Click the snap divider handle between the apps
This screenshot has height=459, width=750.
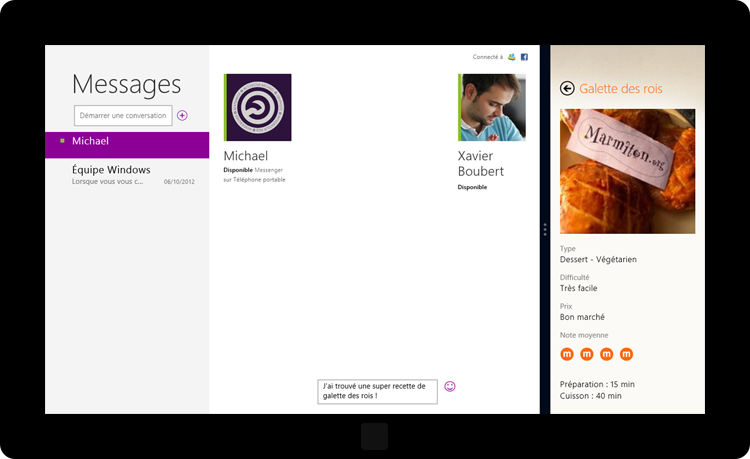tap(545, 230)
